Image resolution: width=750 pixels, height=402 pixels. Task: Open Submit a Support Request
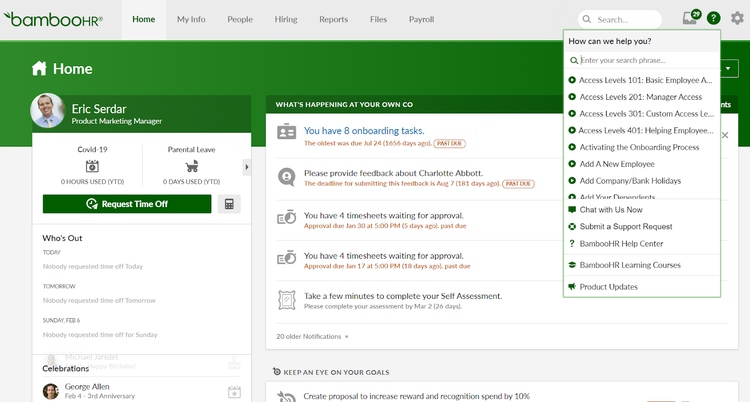pyautogui.click(x=625, y=227)
